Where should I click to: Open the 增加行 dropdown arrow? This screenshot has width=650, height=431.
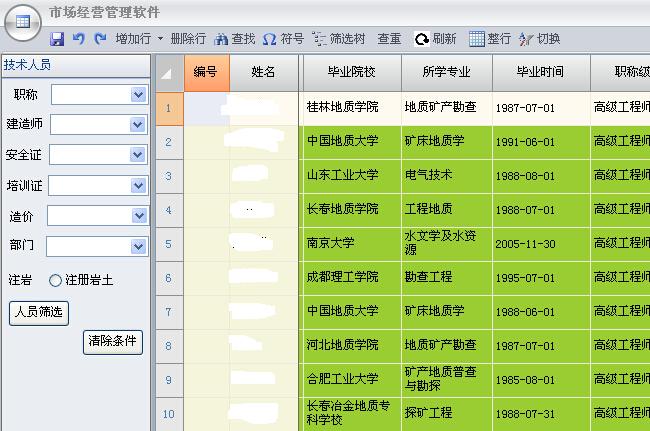pos(160,39)
